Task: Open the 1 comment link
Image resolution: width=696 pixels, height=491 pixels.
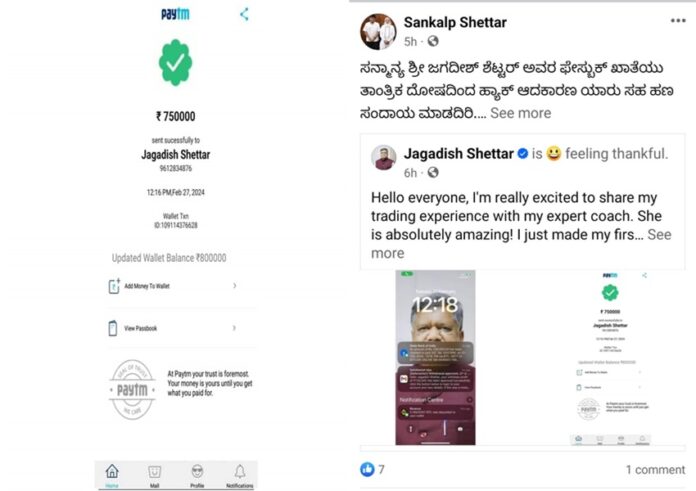Action: click(655, 470)
